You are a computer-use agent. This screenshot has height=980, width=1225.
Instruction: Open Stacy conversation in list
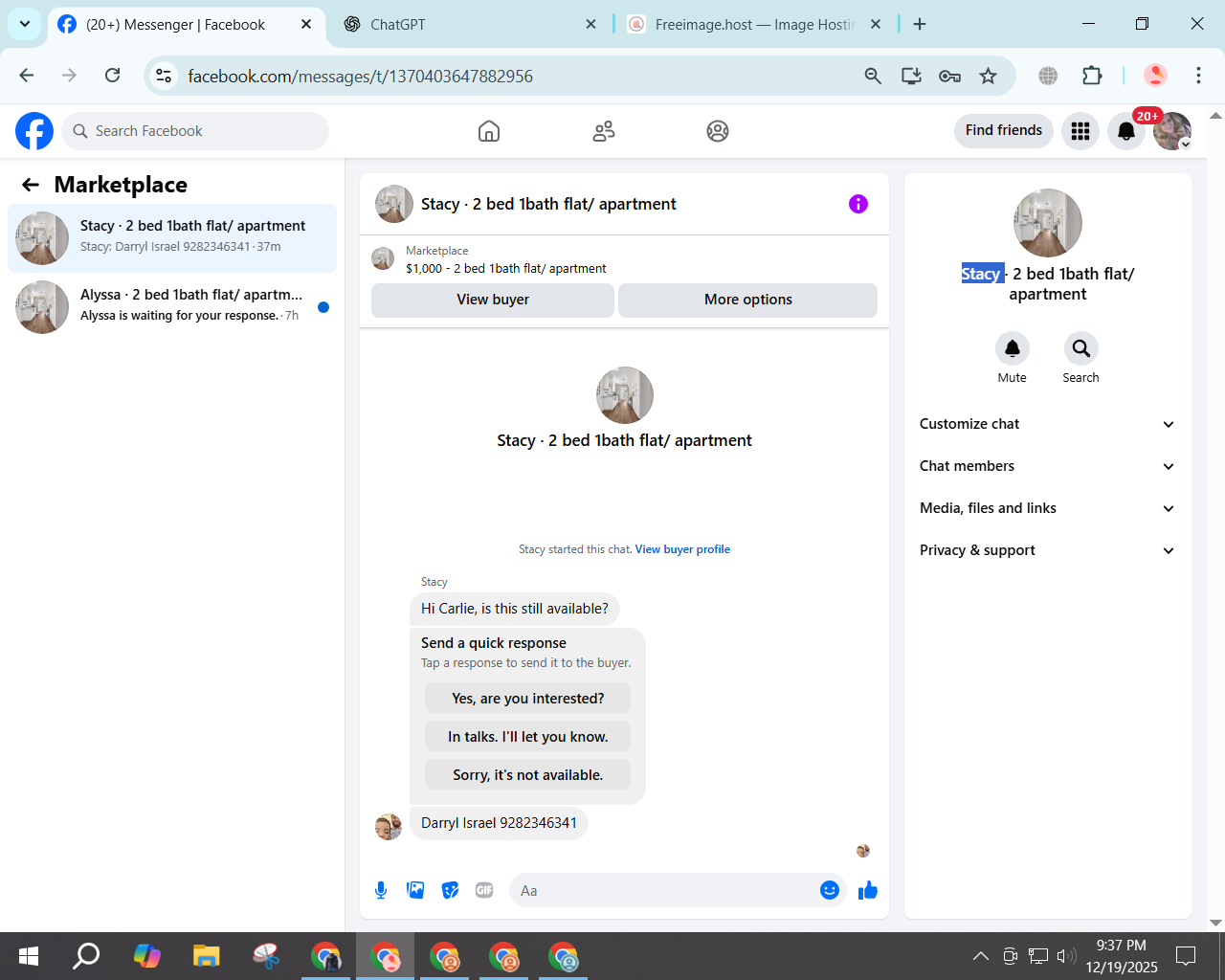click(x=172, y=238)
